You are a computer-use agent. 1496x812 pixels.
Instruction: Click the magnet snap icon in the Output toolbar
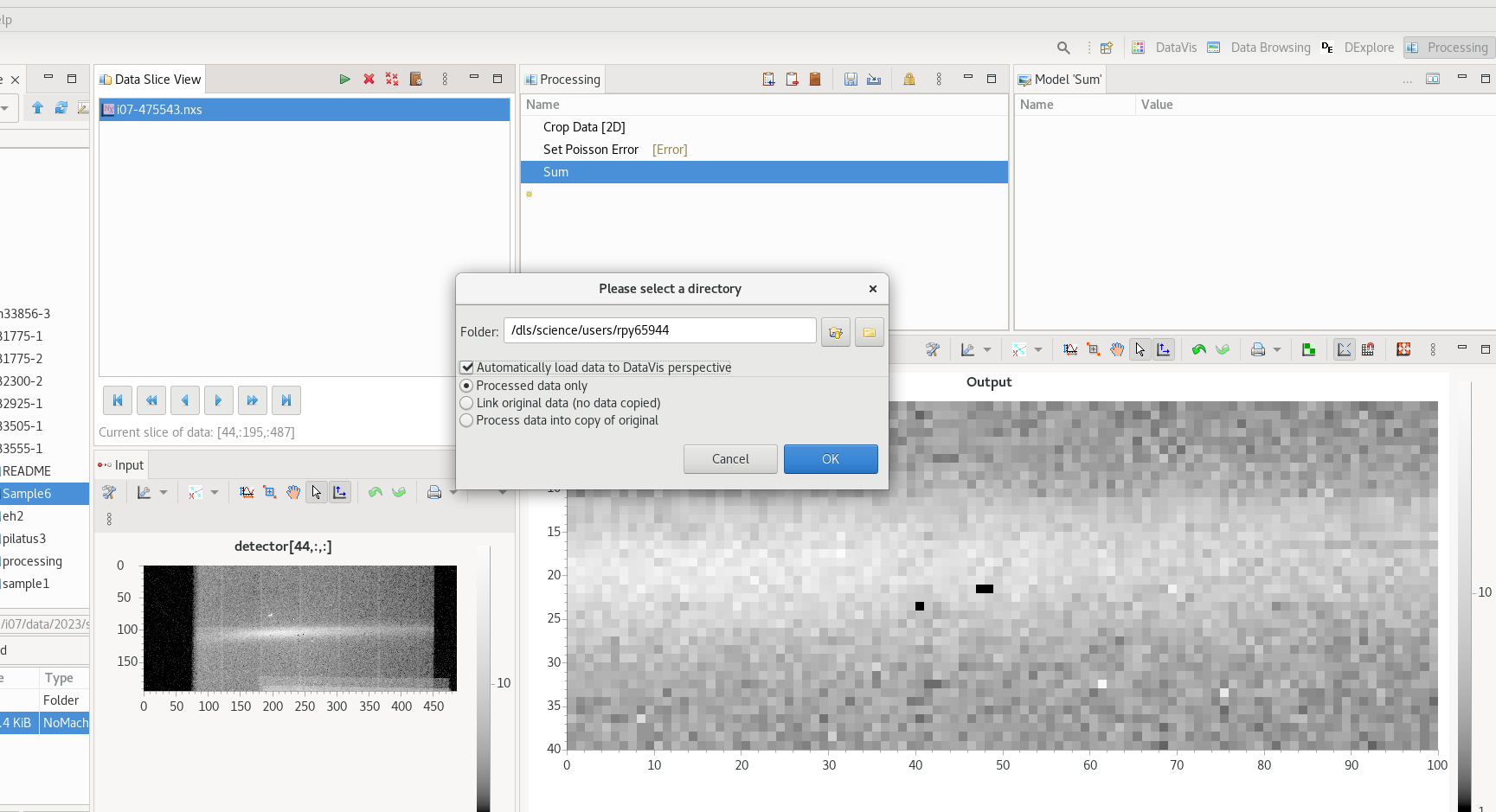pyautogui.click(x=1368, y=349)
